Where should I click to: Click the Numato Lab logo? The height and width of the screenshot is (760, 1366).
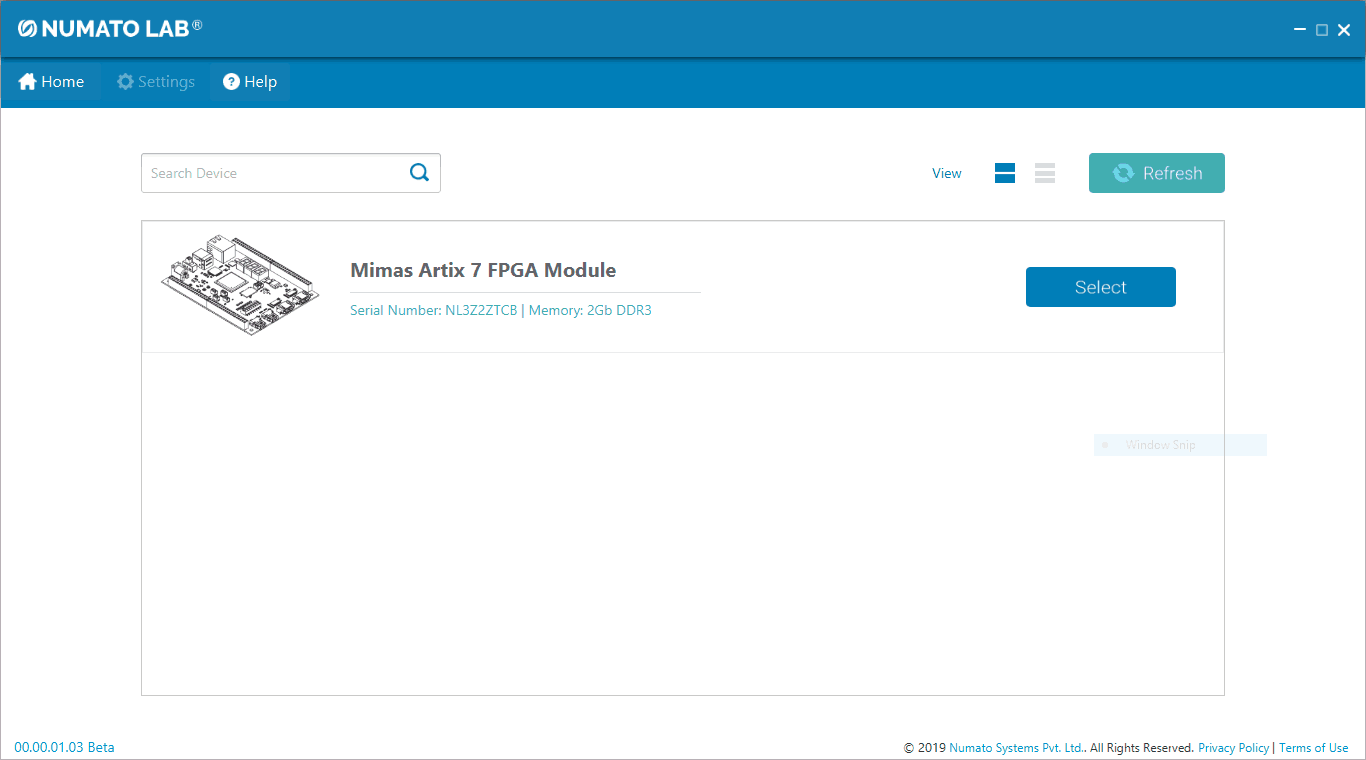[x=110, y=28]
